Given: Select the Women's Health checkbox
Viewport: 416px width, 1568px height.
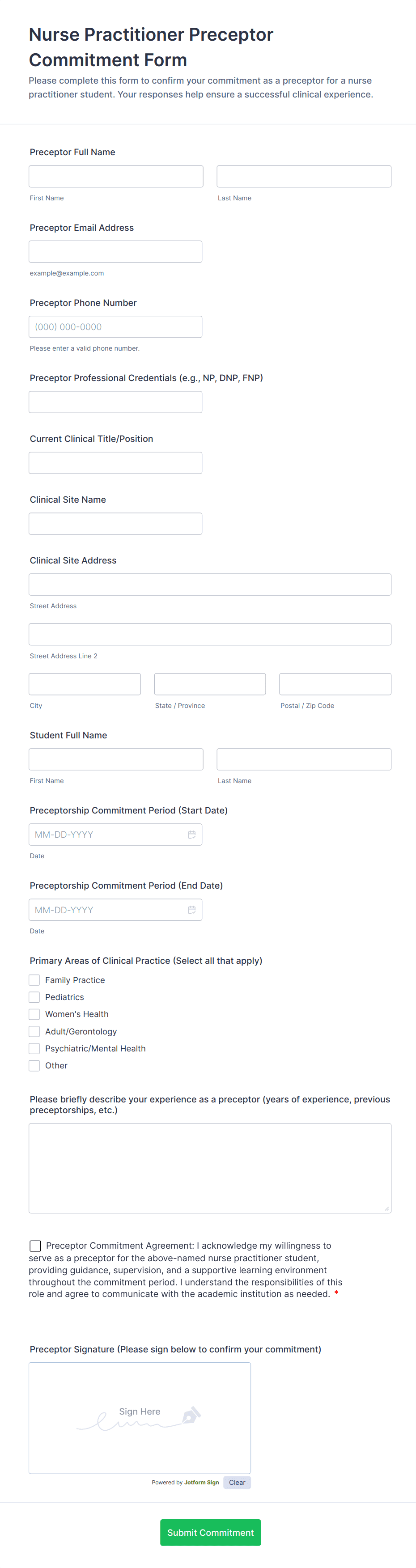Looking at the screenshot, I should point(35,1014).
